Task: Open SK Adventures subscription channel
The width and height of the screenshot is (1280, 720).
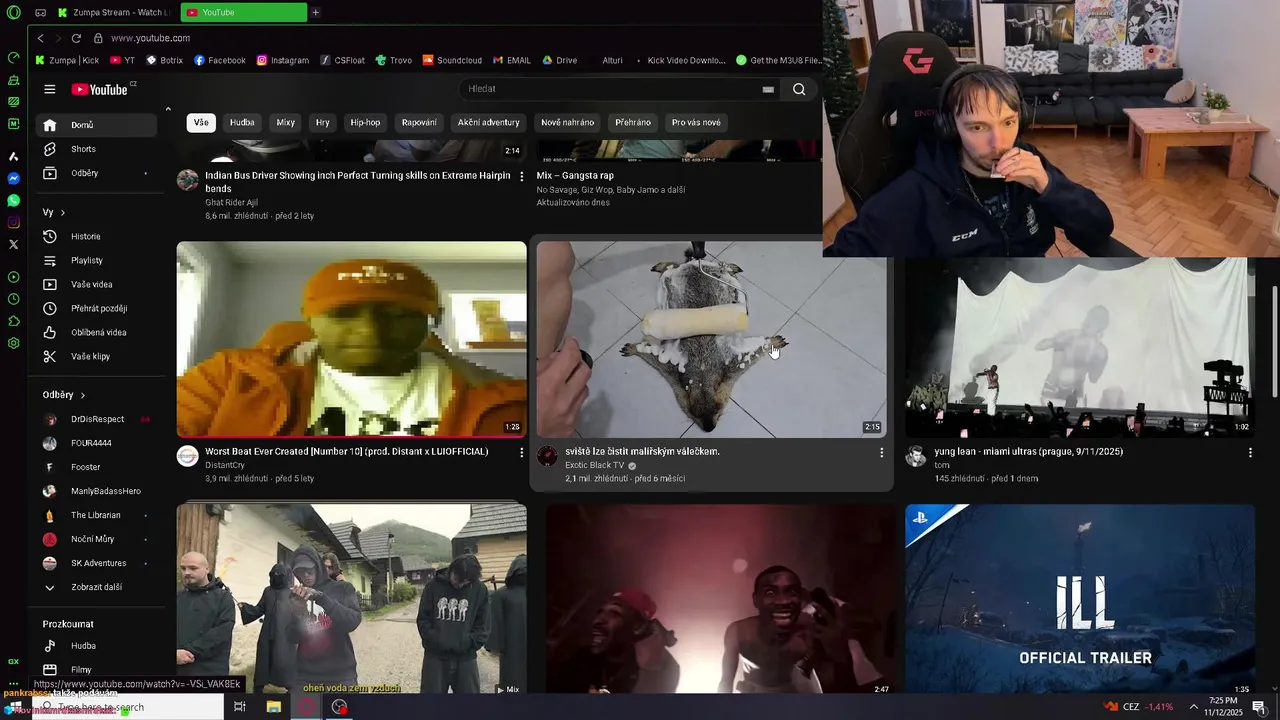Action: 97,563
